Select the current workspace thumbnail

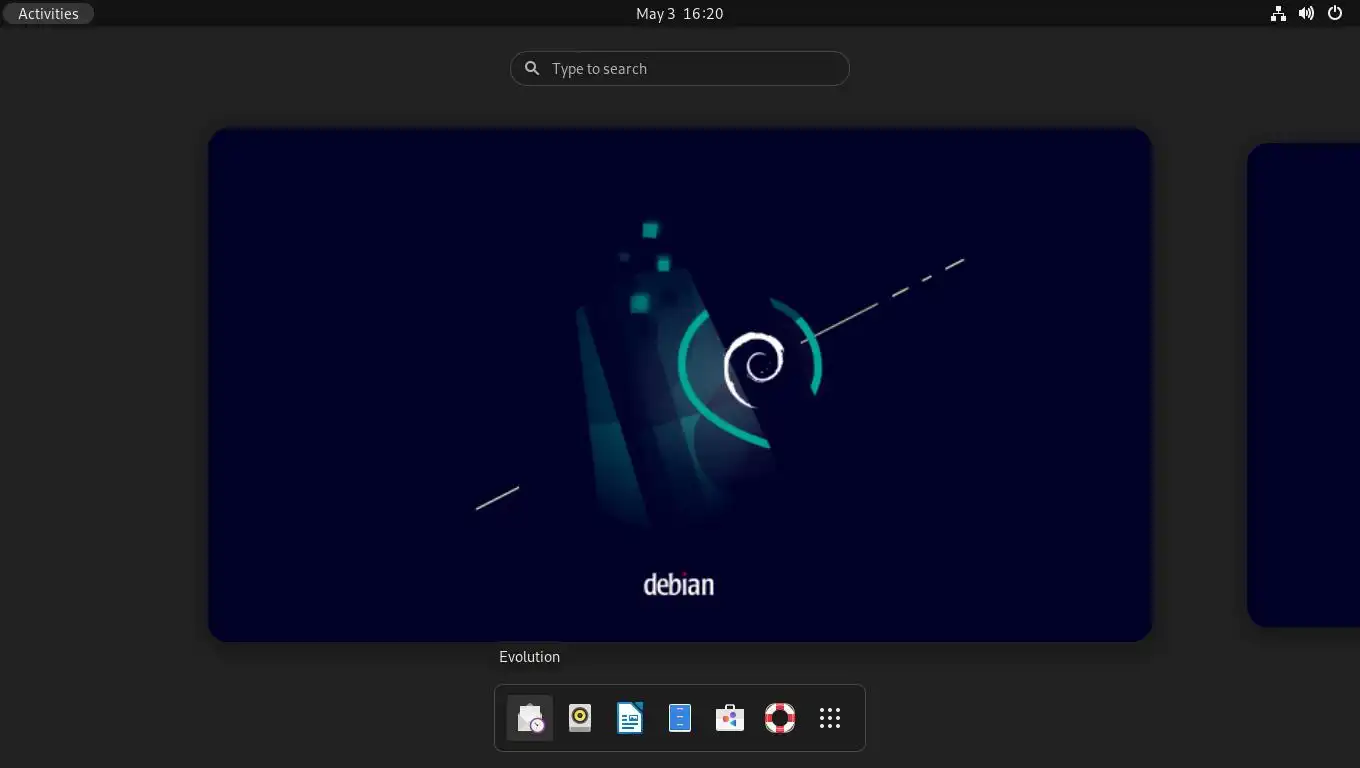[x=680, y=385]
